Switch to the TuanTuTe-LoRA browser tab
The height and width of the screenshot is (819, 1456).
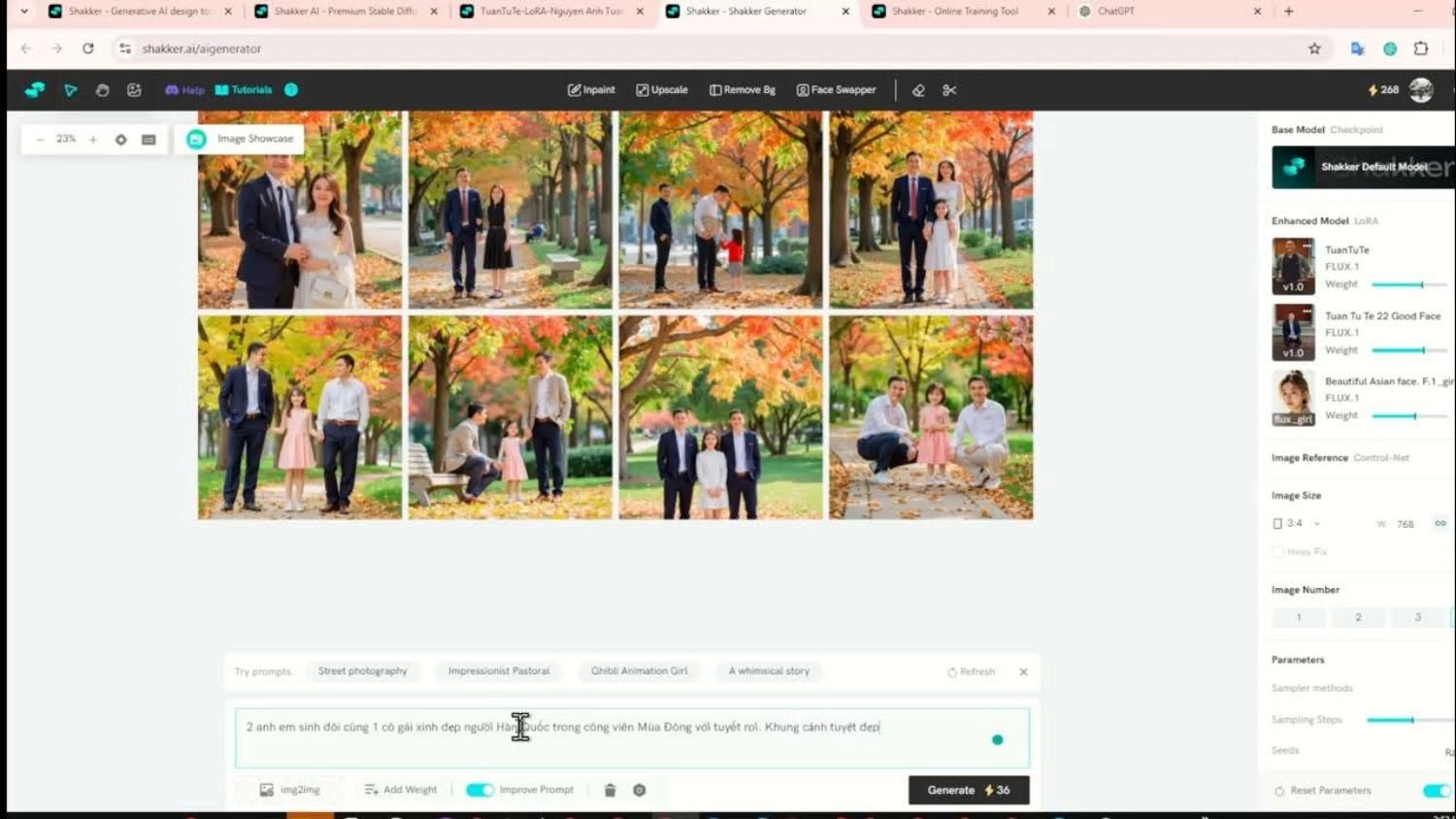pyautogui.click(x=552, y=12)
